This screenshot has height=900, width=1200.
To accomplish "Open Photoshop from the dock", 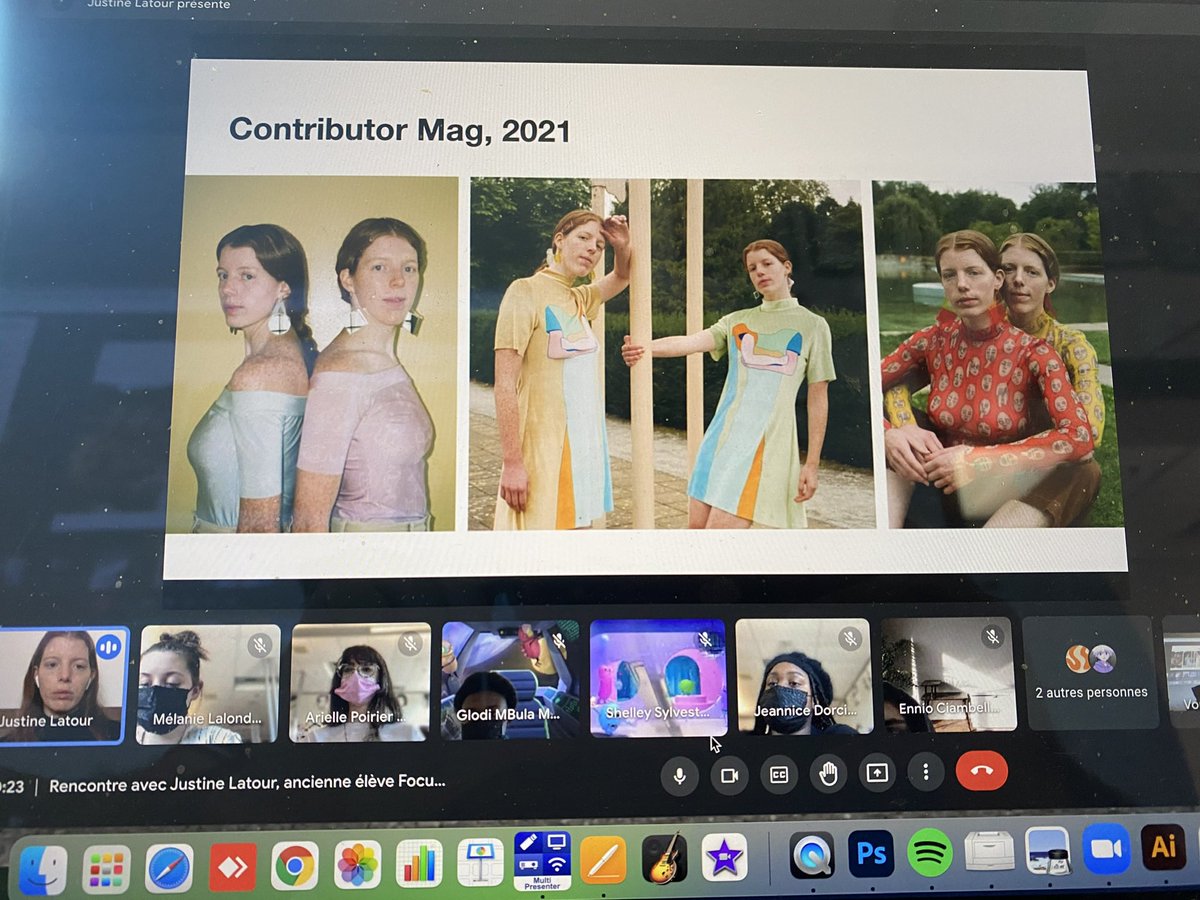I will pos(870,854).
